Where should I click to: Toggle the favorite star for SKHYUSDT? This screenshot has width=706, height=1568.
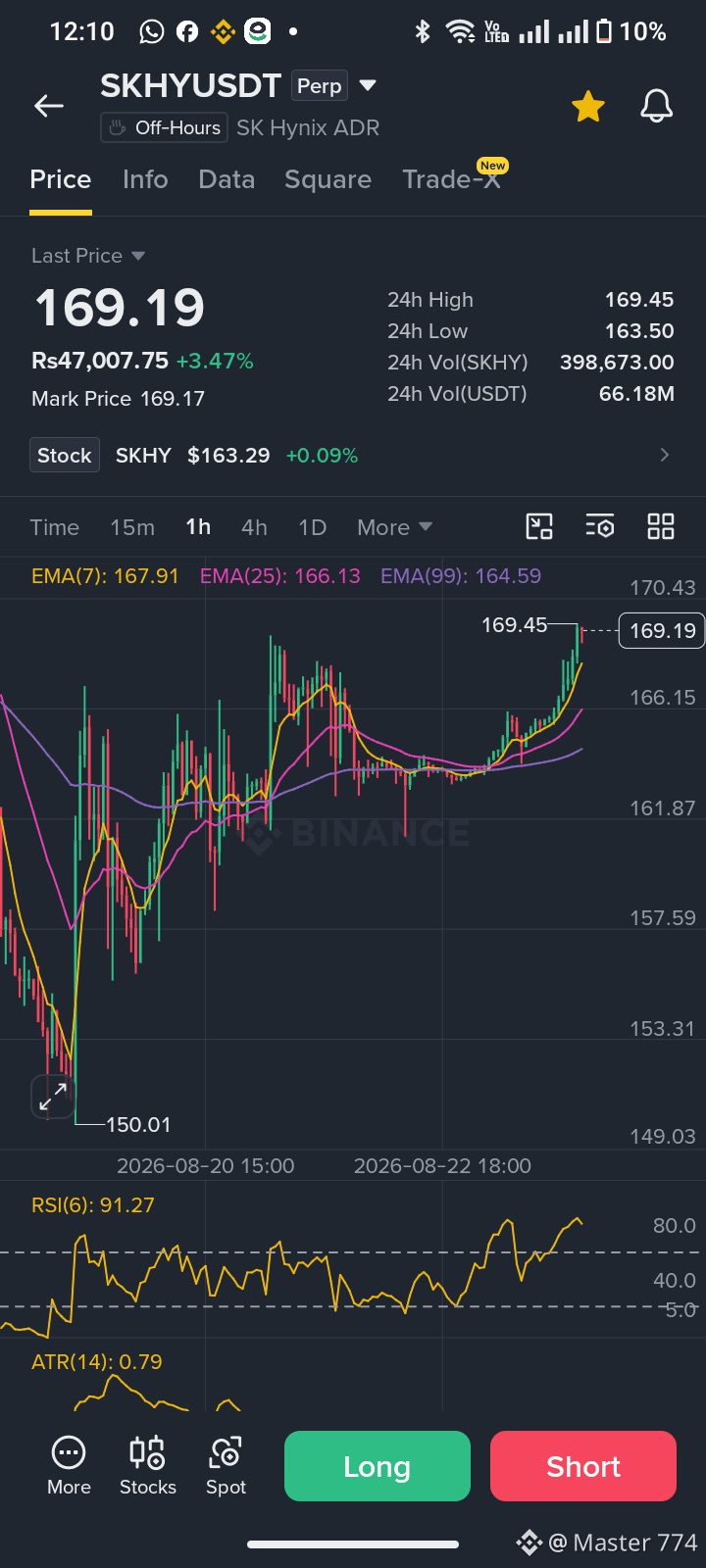tap(588, 106)
